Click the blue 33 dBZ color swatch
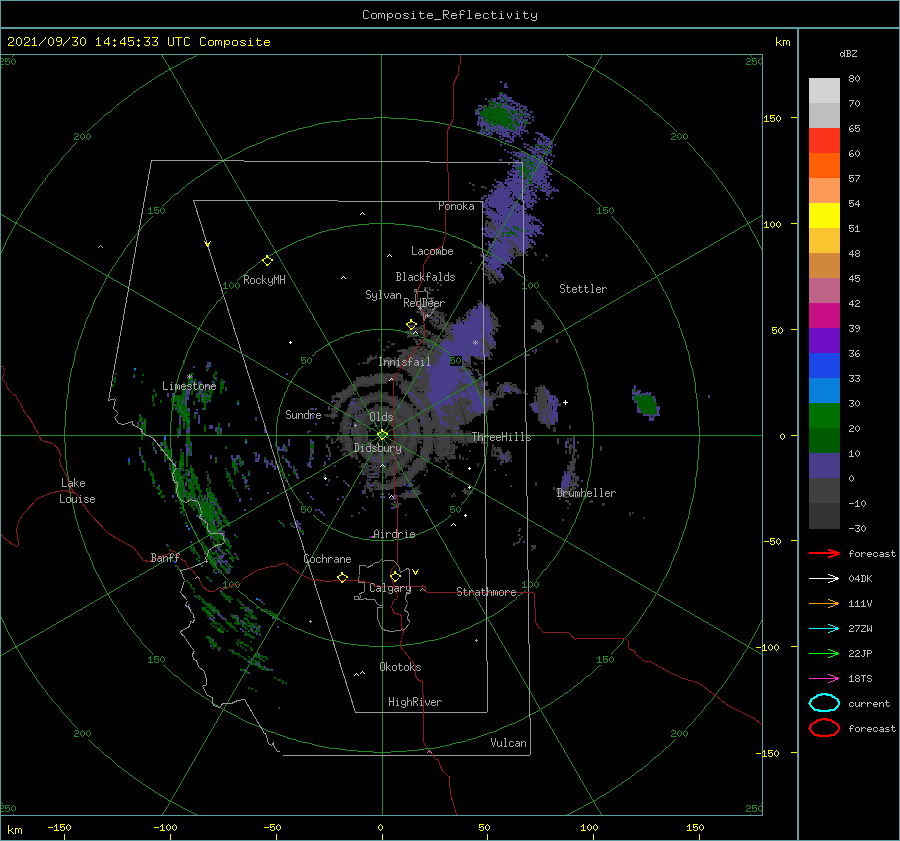This screenshot has width=900, height=841. (824, 366)
